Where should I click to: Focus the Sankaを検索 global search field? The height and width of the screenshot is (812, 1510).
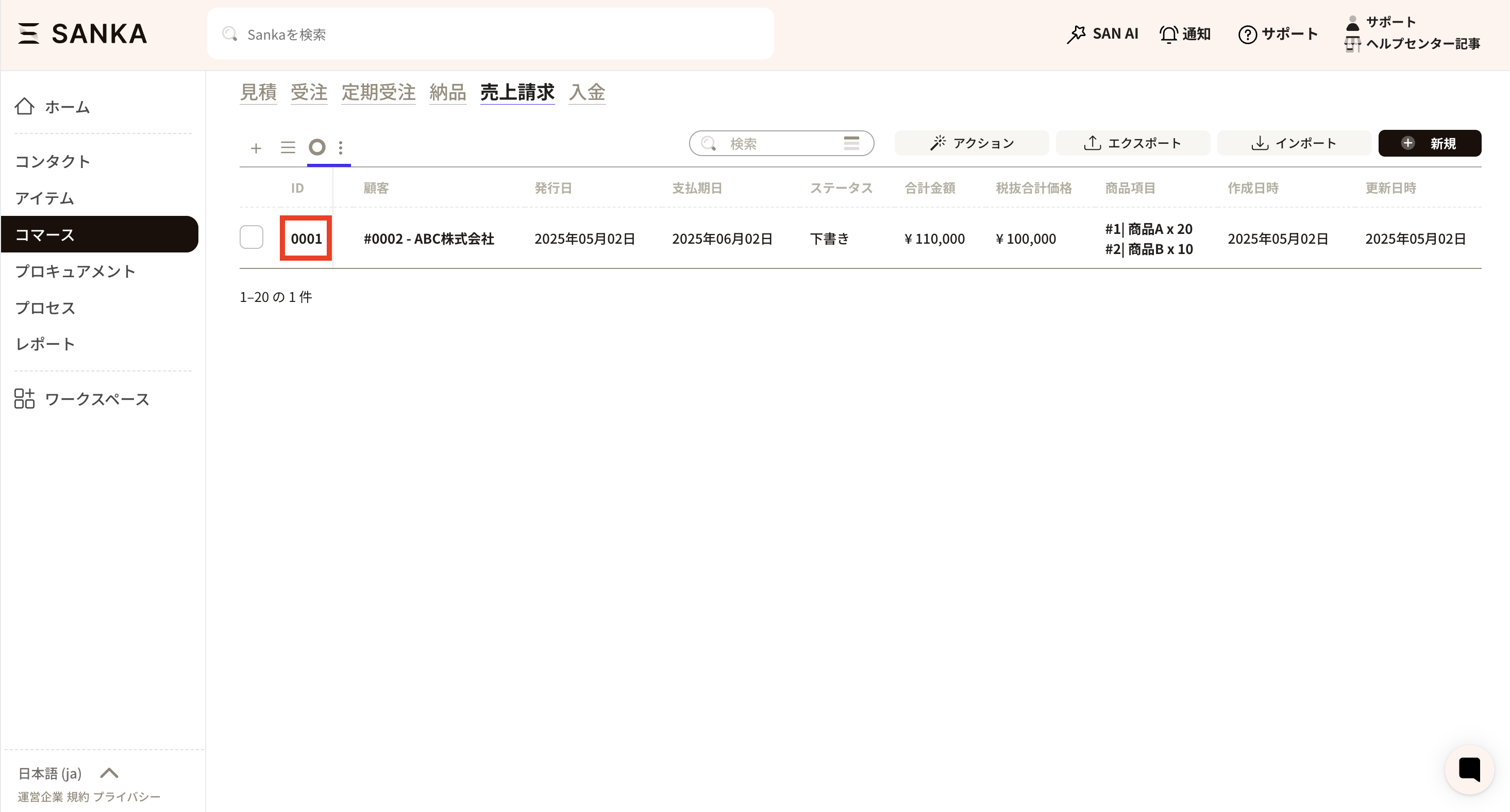490,34
